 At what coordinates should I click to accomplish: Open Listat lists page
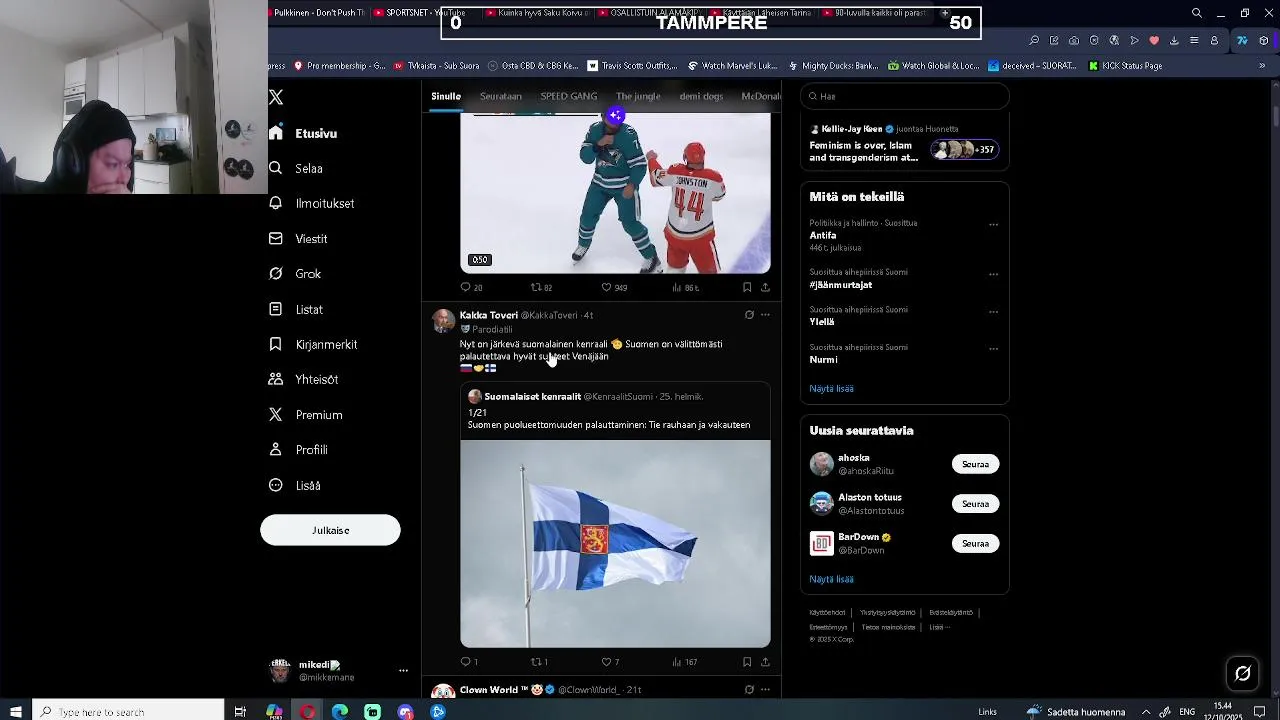click(x=296, y=309)
